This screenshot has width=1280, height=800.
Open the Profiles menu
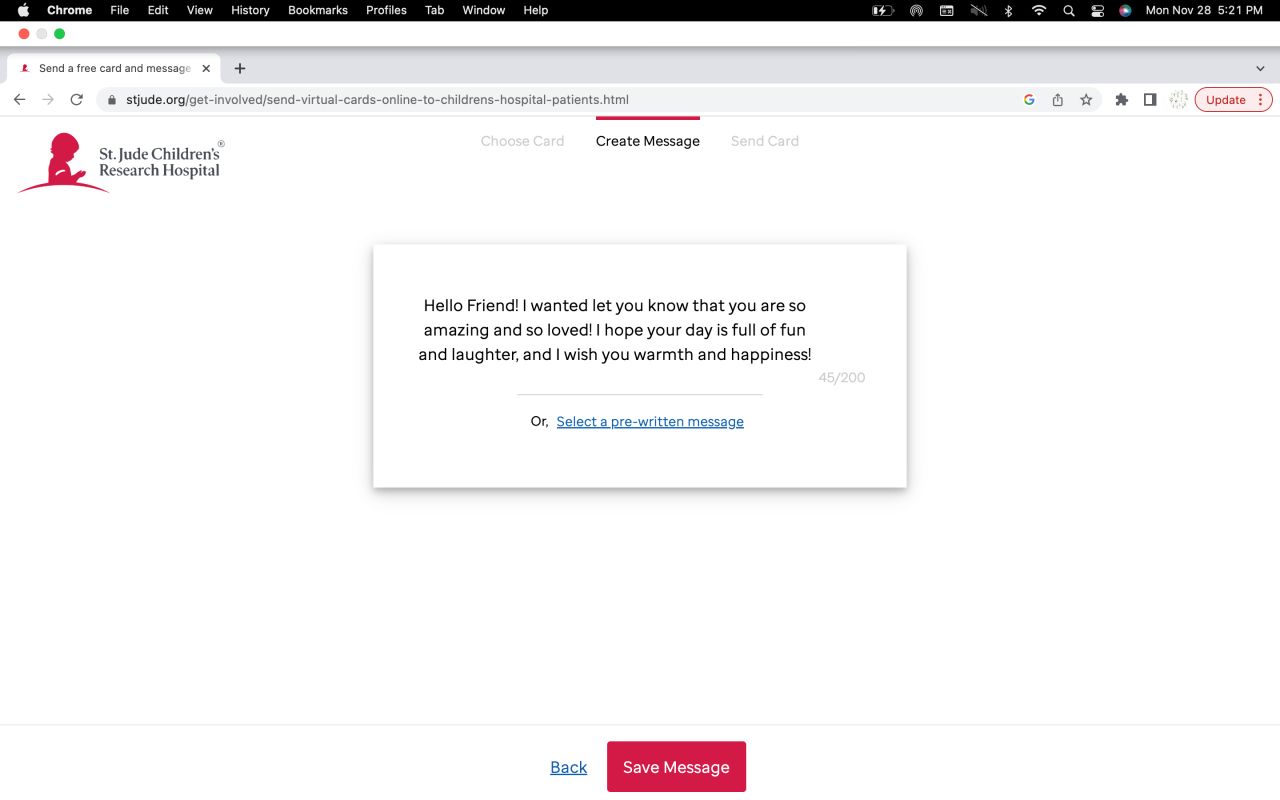coord(386,10)
